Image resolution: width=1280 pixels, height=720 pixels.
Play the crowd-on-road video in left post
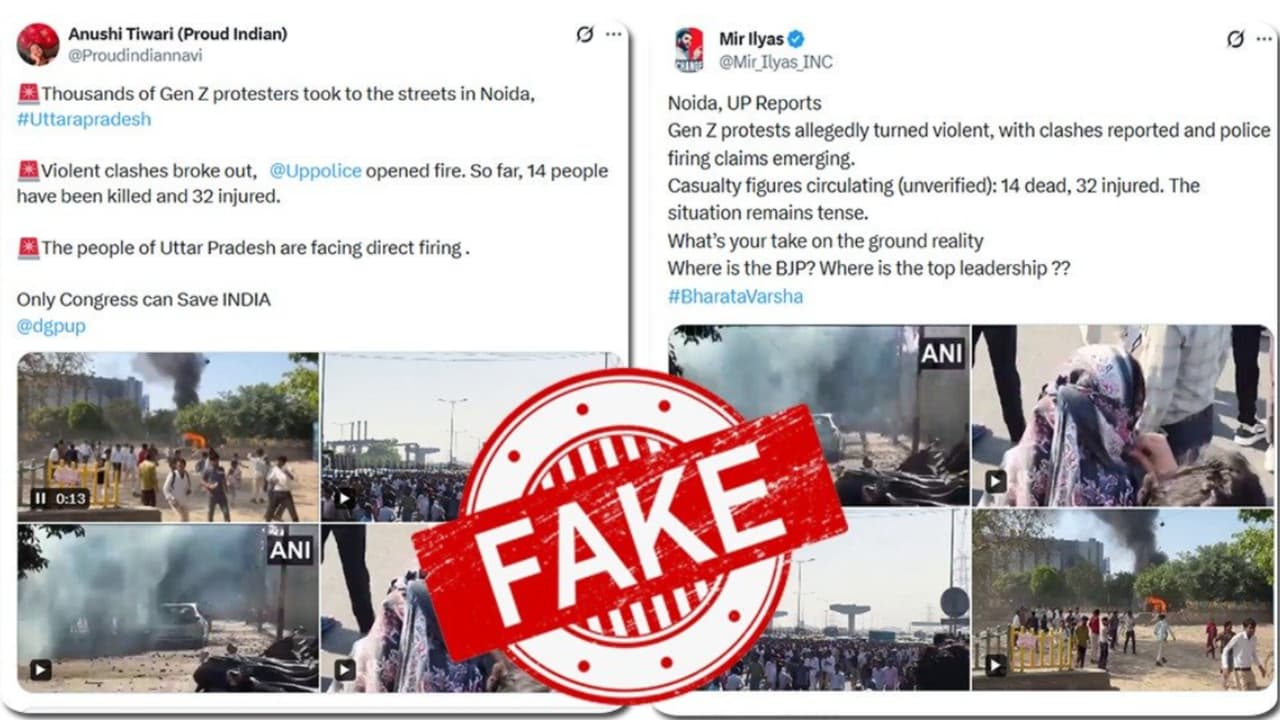[x=344, y=497]
